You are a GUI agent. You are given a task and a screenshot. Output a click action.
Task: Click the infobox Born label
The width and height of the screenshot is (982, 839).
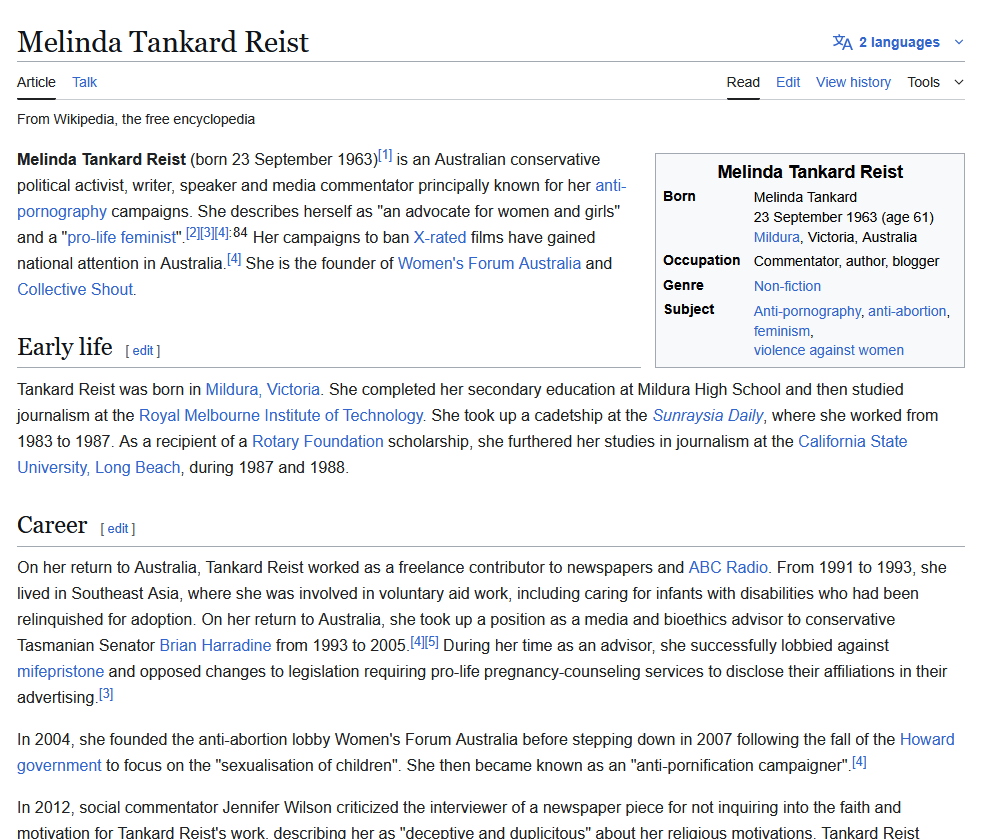point(679,197)
